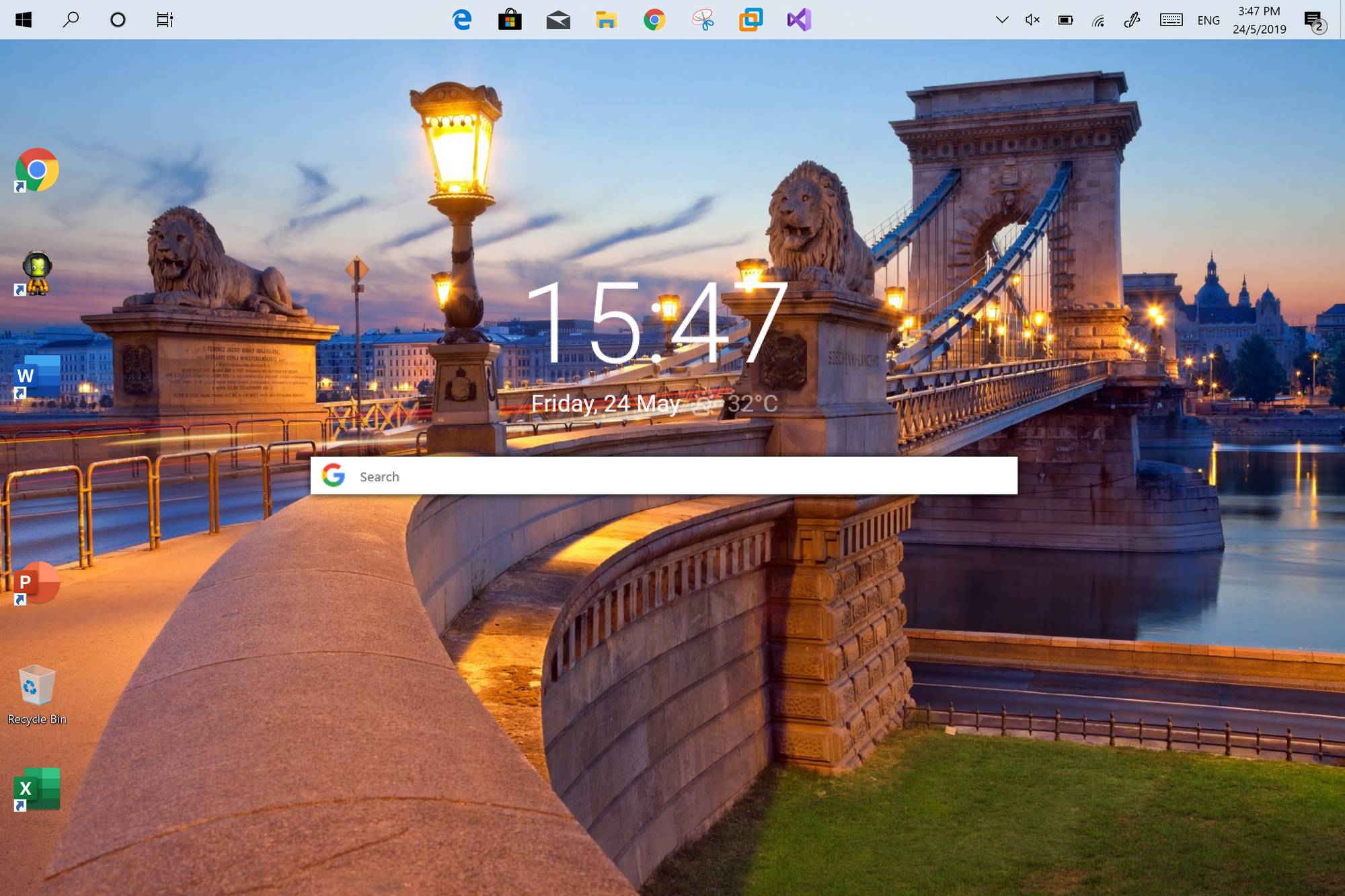Select the PowerPoint desktop shortcut
Viewport: 1345px width, 896px height.
37,583
